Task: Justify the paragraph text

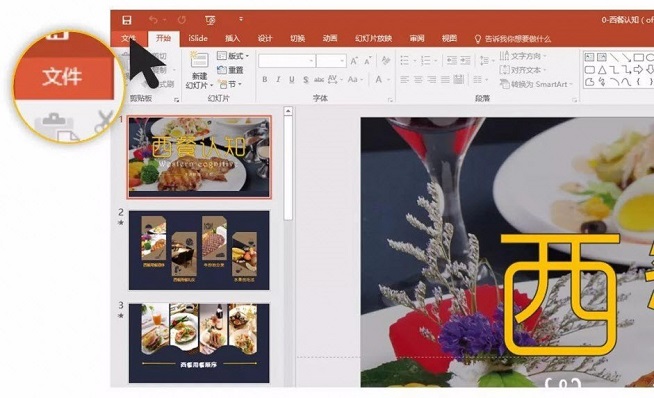Action: tap(445, 79)
